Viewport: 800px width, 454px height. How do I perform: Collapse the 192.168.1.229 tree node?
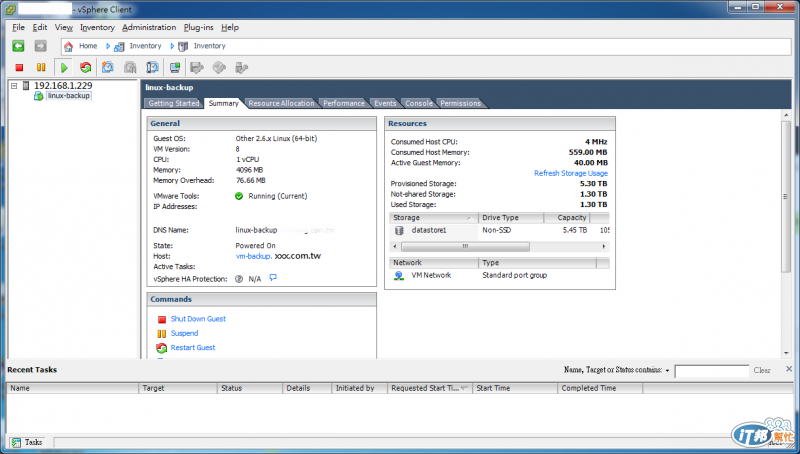[x=14, y=86]
